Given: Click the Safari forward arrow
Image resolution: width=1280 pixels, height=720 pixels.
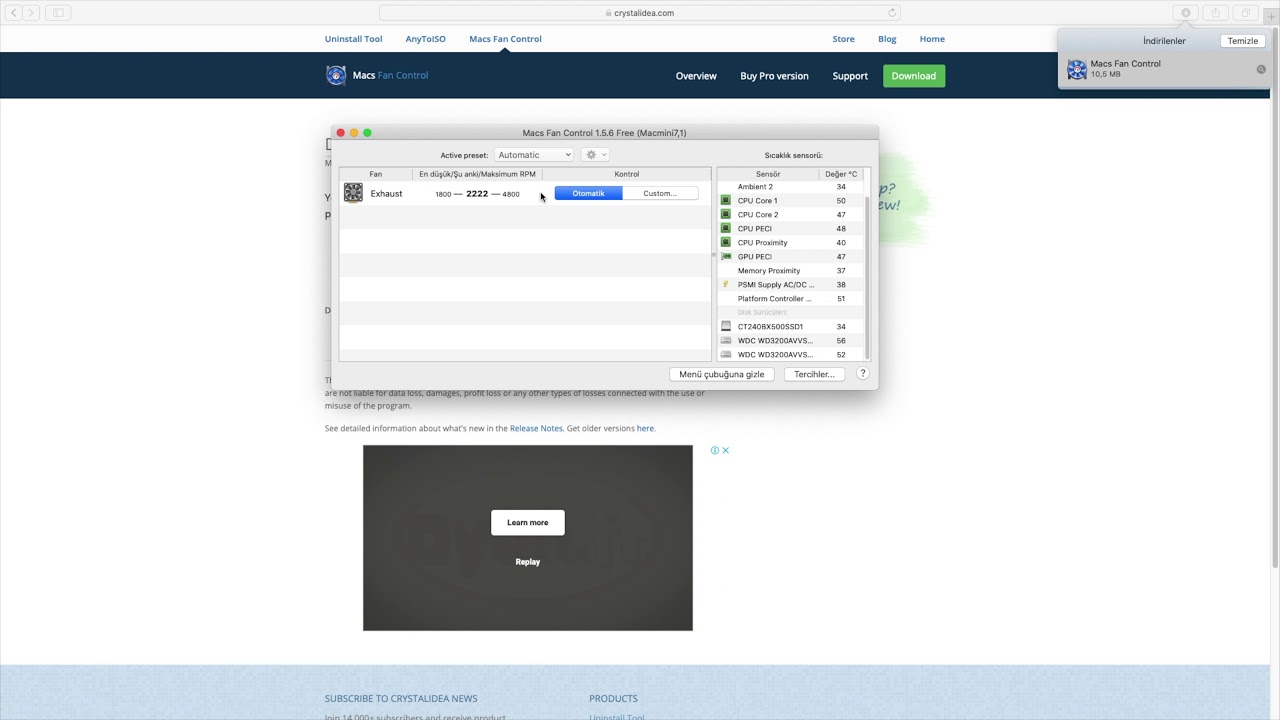Looking at the screenshot, I should coord(31,13).
